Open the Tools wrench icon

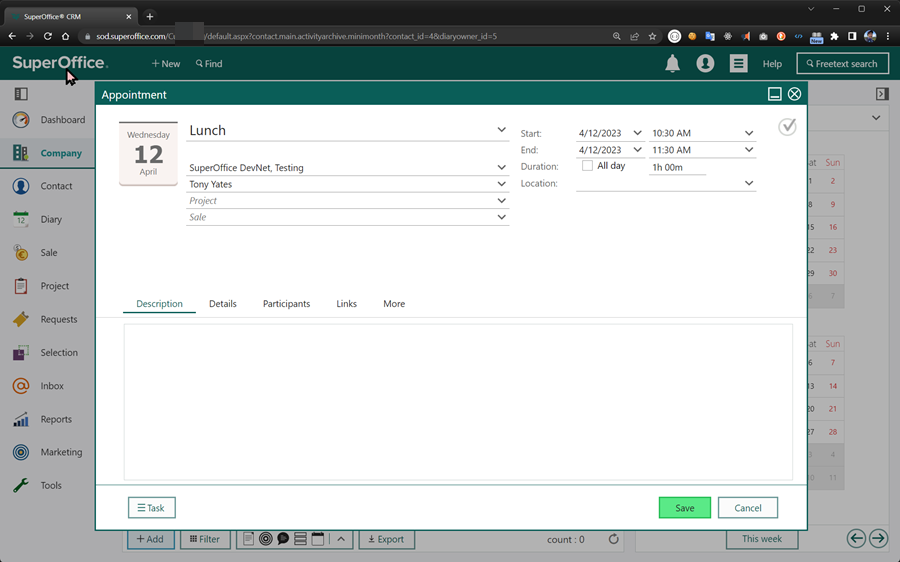[x=21, y=486]
